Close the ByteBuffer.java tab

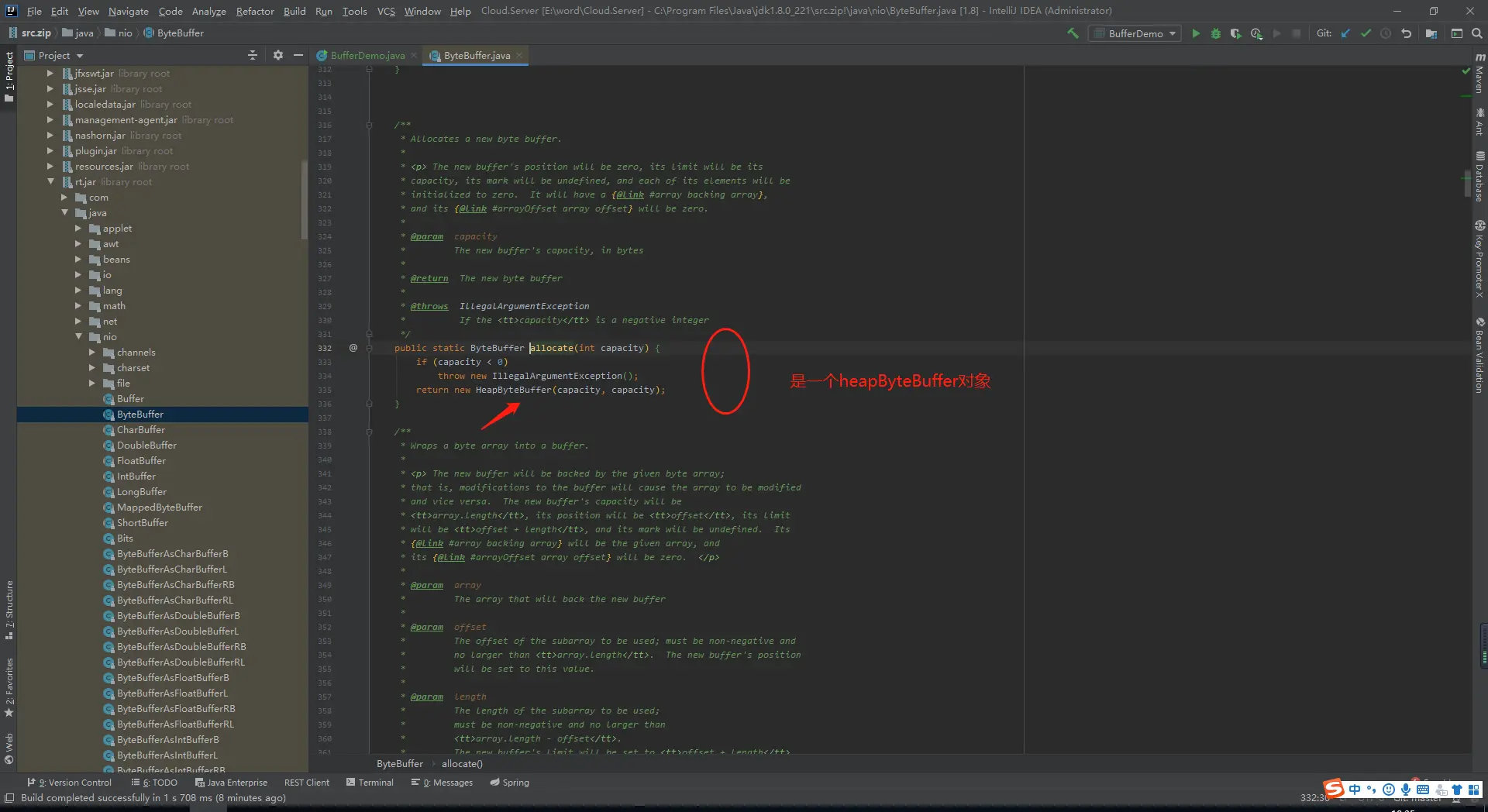pos(519,55)
